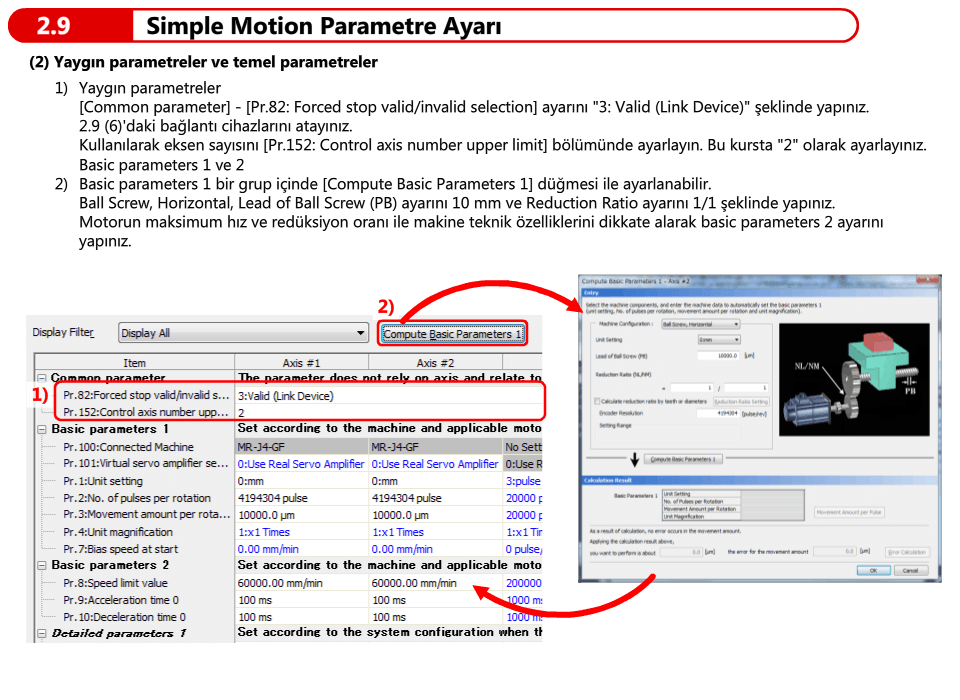Open the Unit Setting dropdown in dialog
The width and height of the screenshot is (960, 700).
tap(737, 340)
